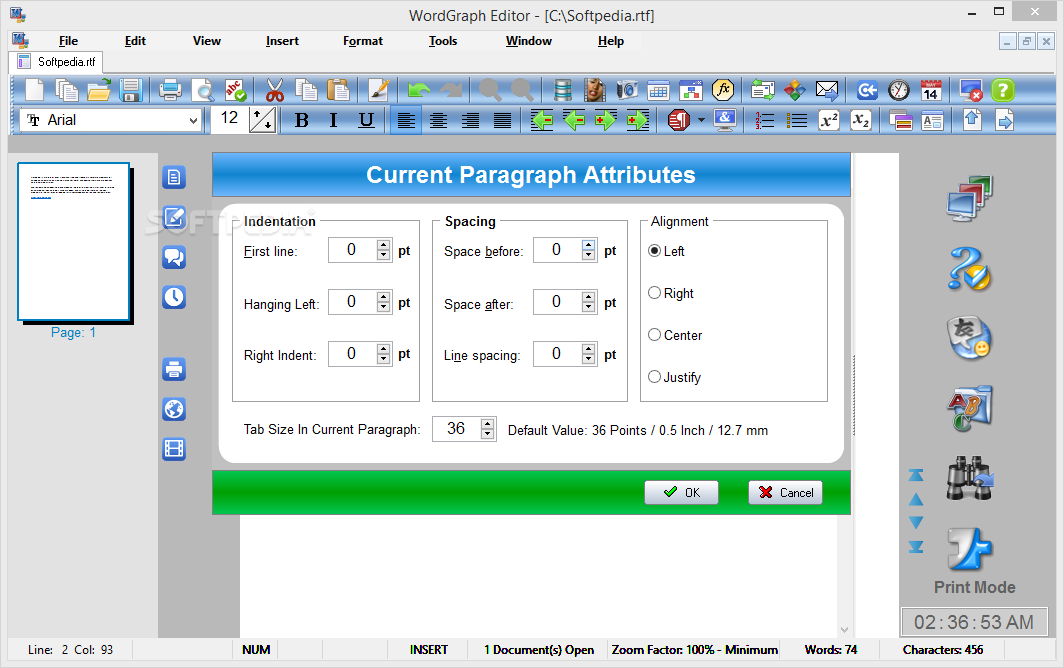The image size is (1064, 668).
Task: Send by email with the envelope icon
Action: point(826,90)
